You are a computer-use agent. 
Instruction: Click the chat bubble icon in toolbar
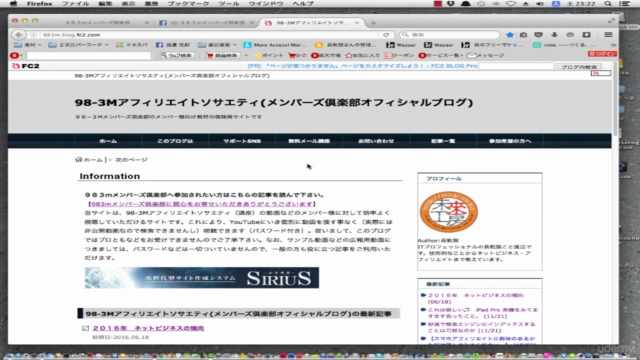click(x=570, y=35)
